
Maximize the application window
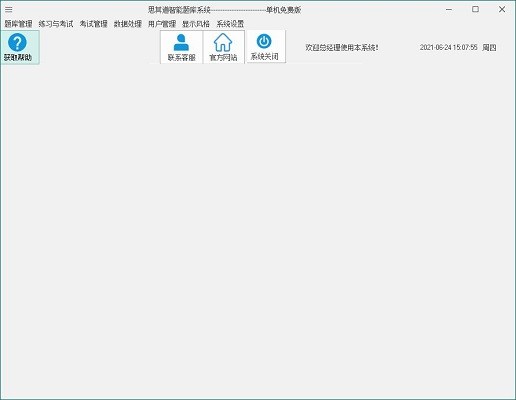coord(476,9)
